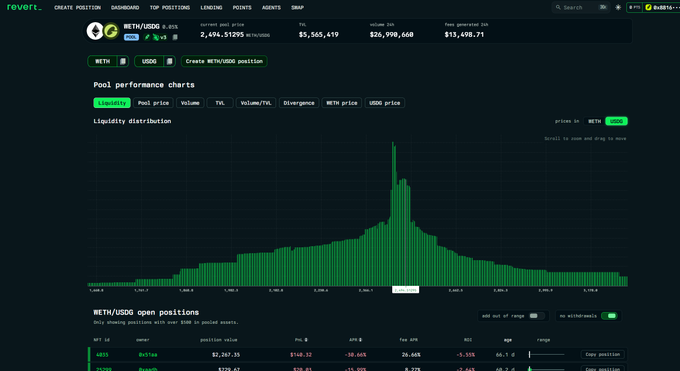Click the info icon next to PnL
The width and height of the screenshot is (680, 371).
306,340
